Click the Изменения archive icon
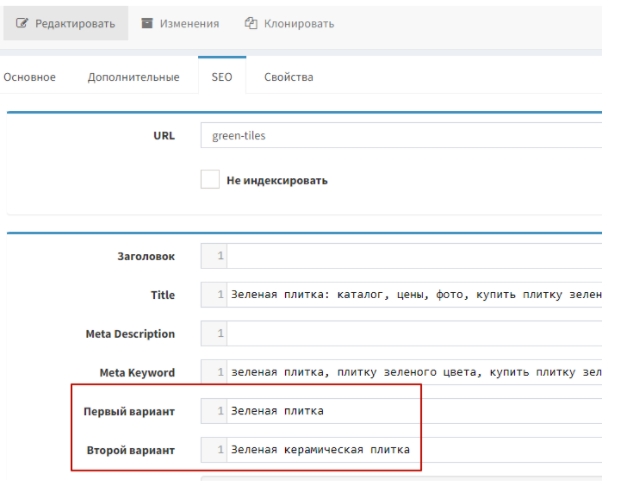Screen dimensions: 617x486 (x=148, y=23)
